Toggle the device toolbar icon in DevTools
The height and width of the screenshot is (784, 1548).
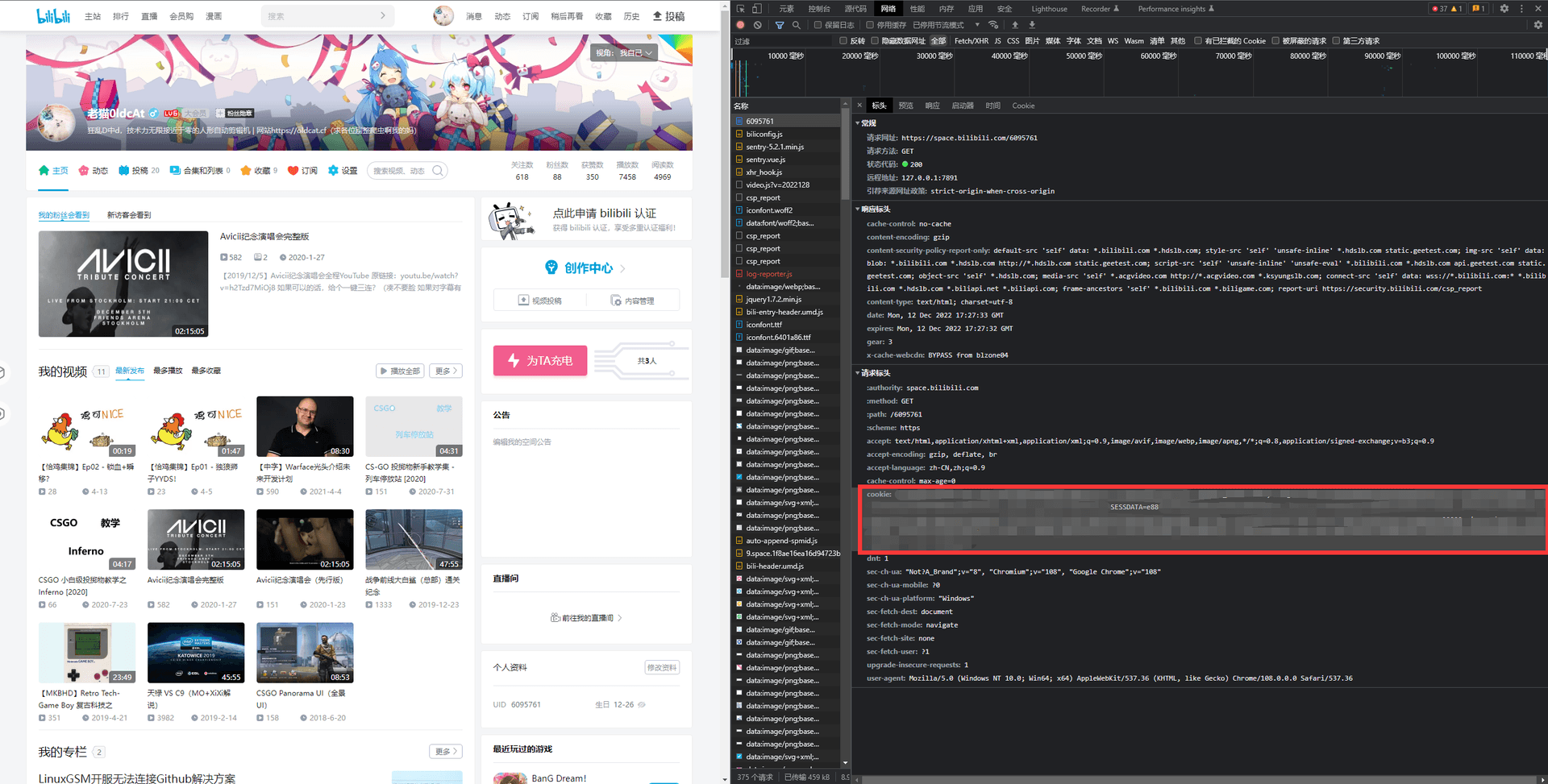(756, 9)
